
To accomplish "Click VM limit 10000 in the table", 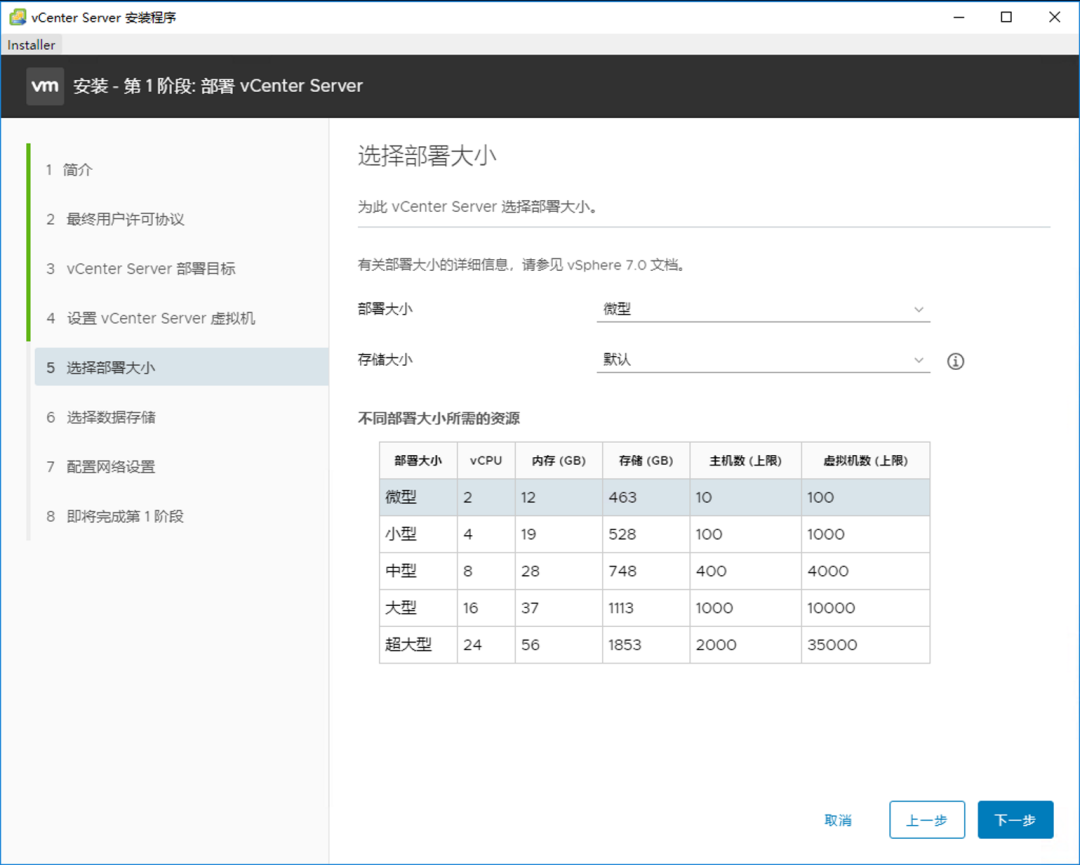I will (831, 608).
